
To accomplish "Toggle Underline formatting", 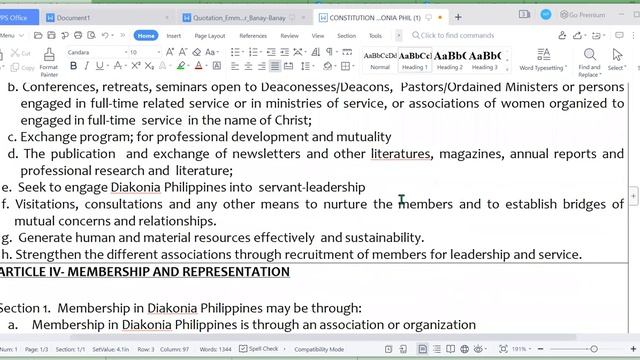I will click(99, 66).
